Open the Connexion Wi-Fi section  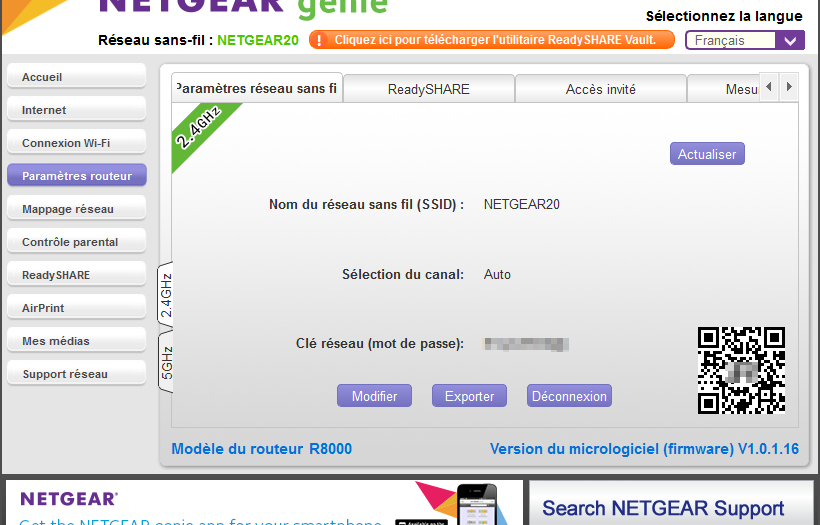pos(76,143)
